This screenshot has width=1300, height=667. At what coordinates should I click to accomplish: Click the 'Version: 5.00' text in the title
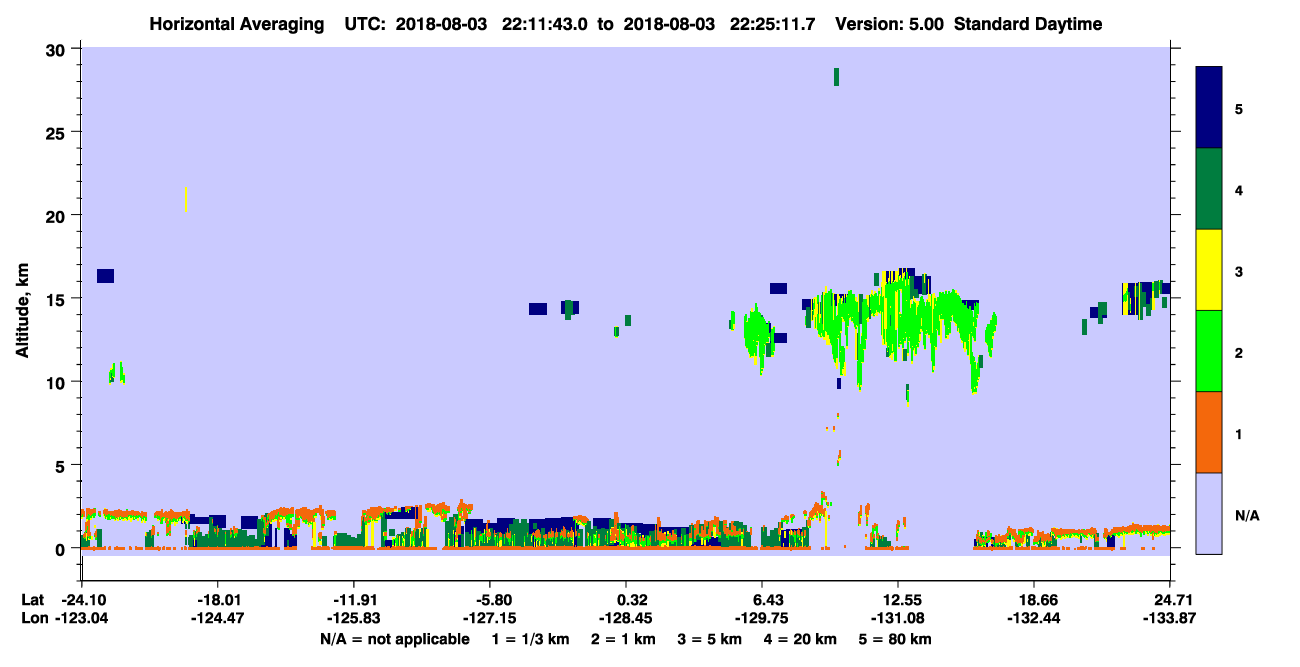tap(890, 24)
